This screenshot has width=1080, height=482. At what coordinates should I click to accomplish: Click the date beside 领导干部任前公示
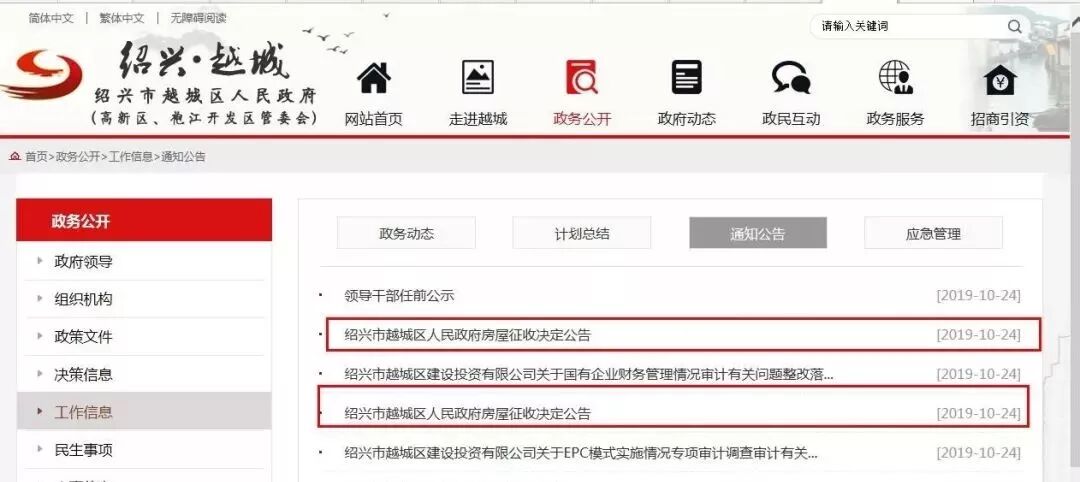pyautogui.click(x=979, y=296)
